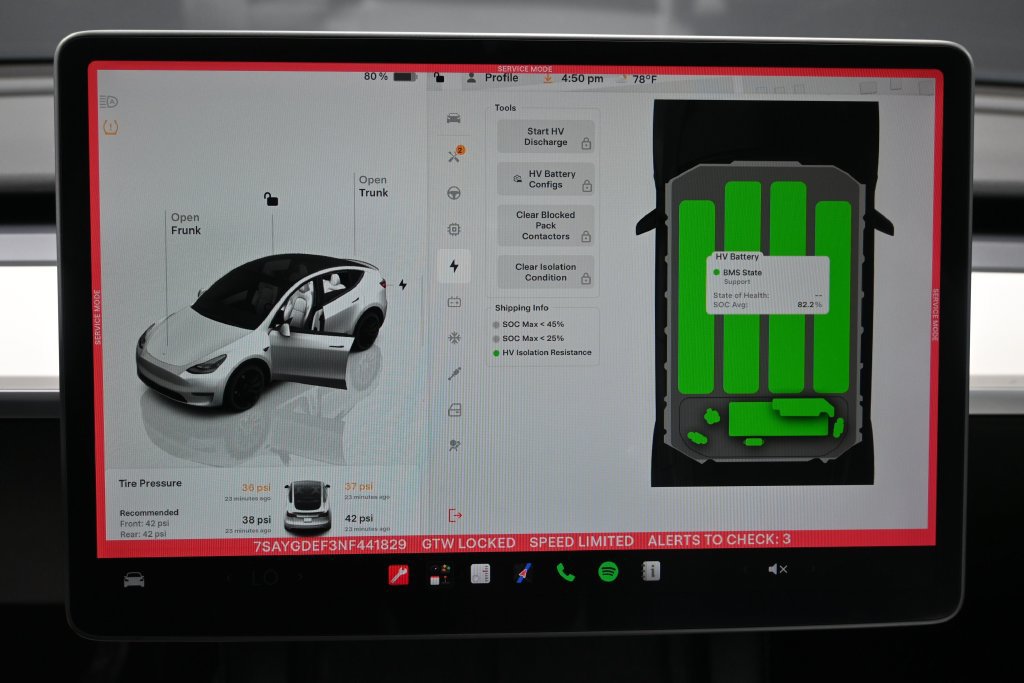Screen dimensions: 1024x683
Task: Tap the 78°F outside temperature
Action: pos(644,79)
